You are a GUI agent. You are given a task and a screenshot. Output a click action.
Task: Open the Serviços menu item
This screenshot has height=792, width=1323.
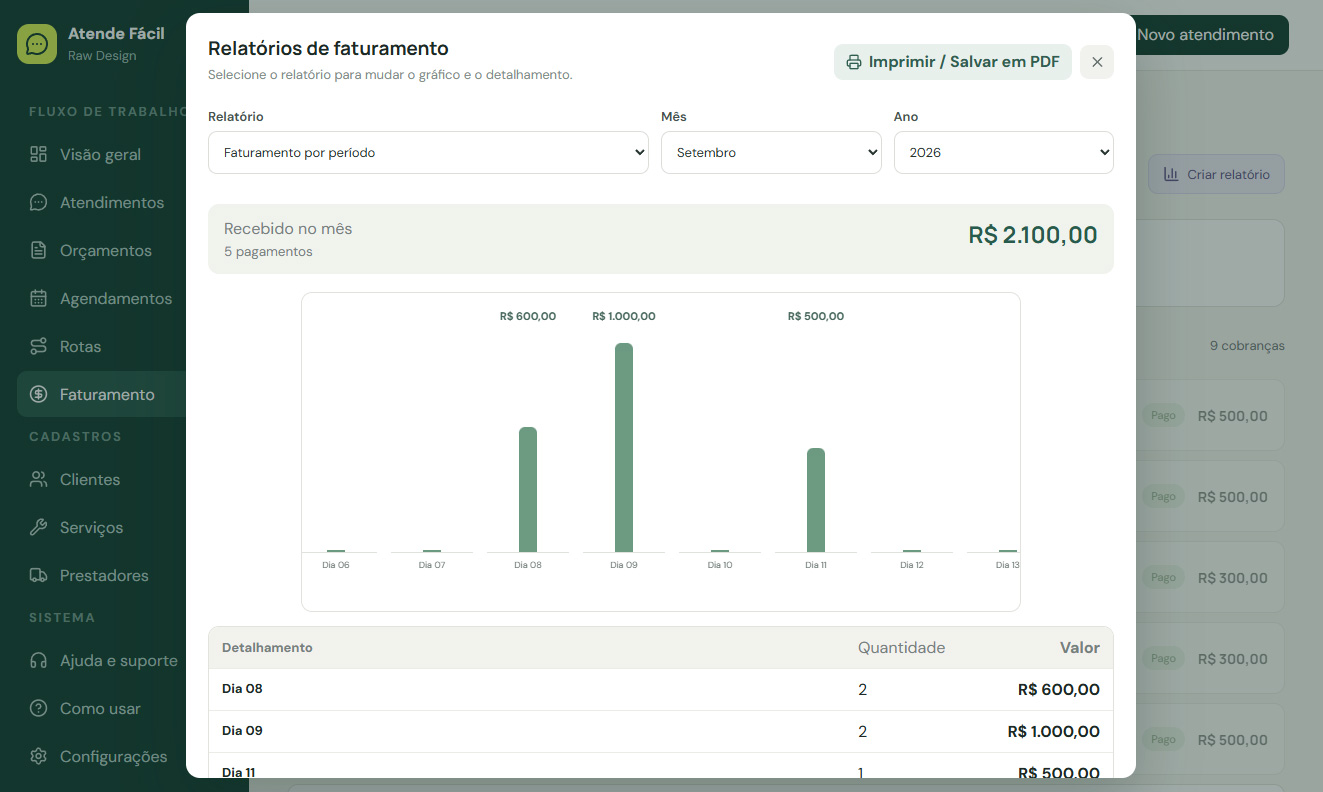pos(102,527)
